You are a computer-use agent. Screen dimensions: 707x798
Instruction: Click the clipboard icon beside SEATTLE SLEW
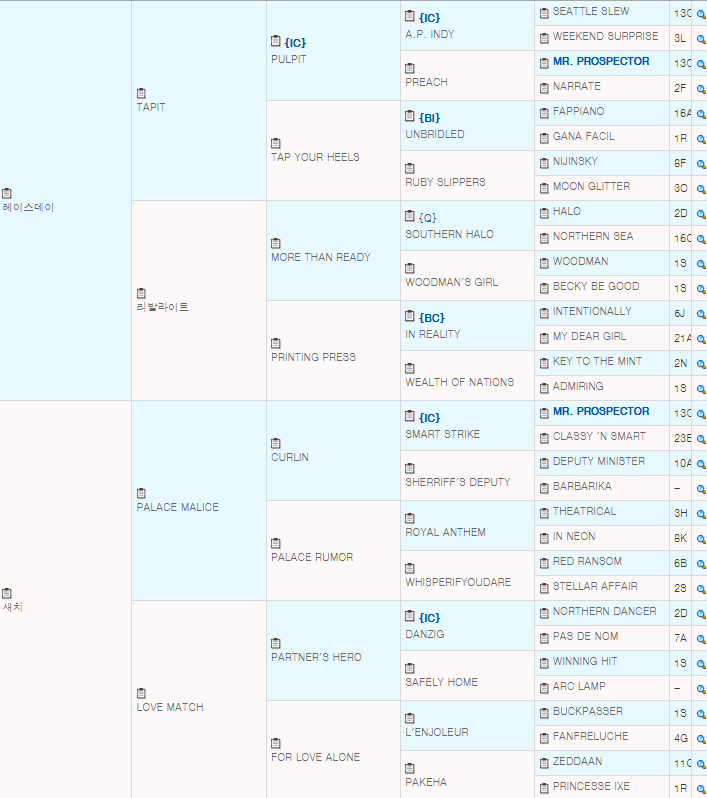(544, 13)
